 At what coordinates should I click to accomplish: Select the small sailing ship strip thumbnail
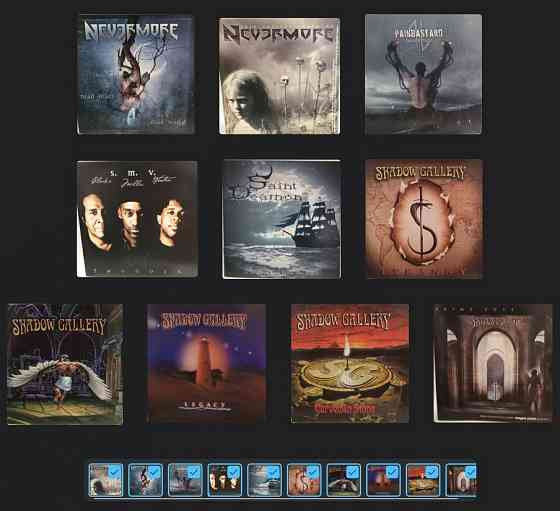264,480
